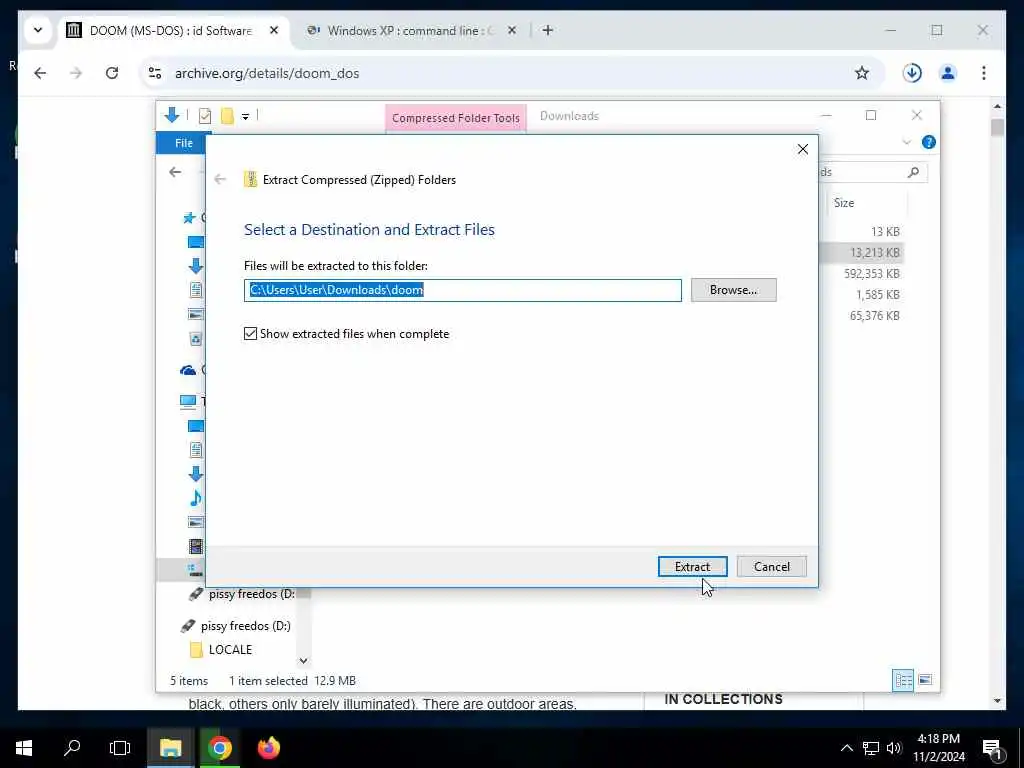Select the 592,353 KB file row
Image resolution: width=1024 pixels, height=768 pixels.
tap(871, 274)
